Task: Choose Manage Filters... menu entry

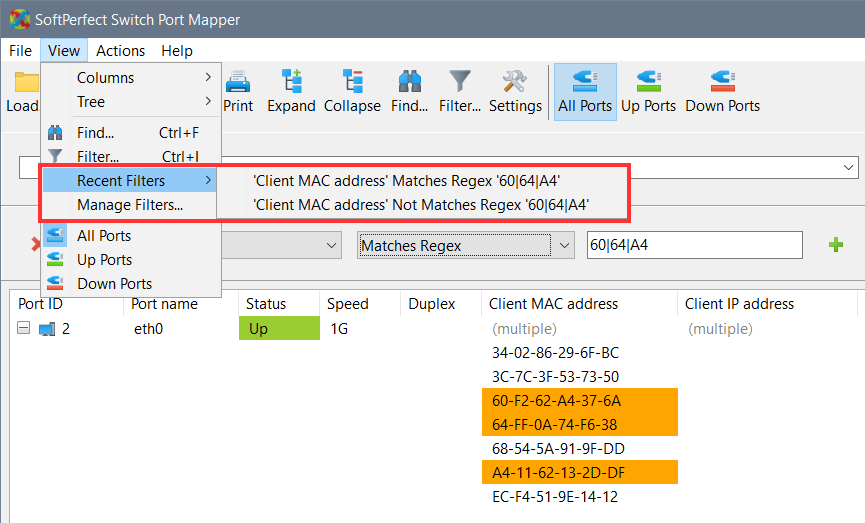Action: pos(129,205)
